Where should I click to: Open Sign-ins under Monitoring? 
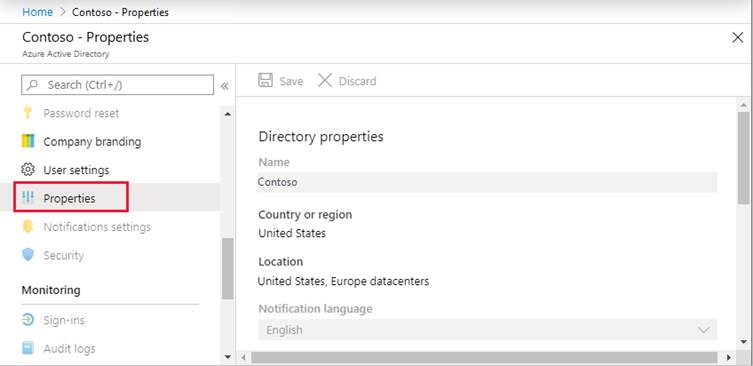(x=64, y=320)
